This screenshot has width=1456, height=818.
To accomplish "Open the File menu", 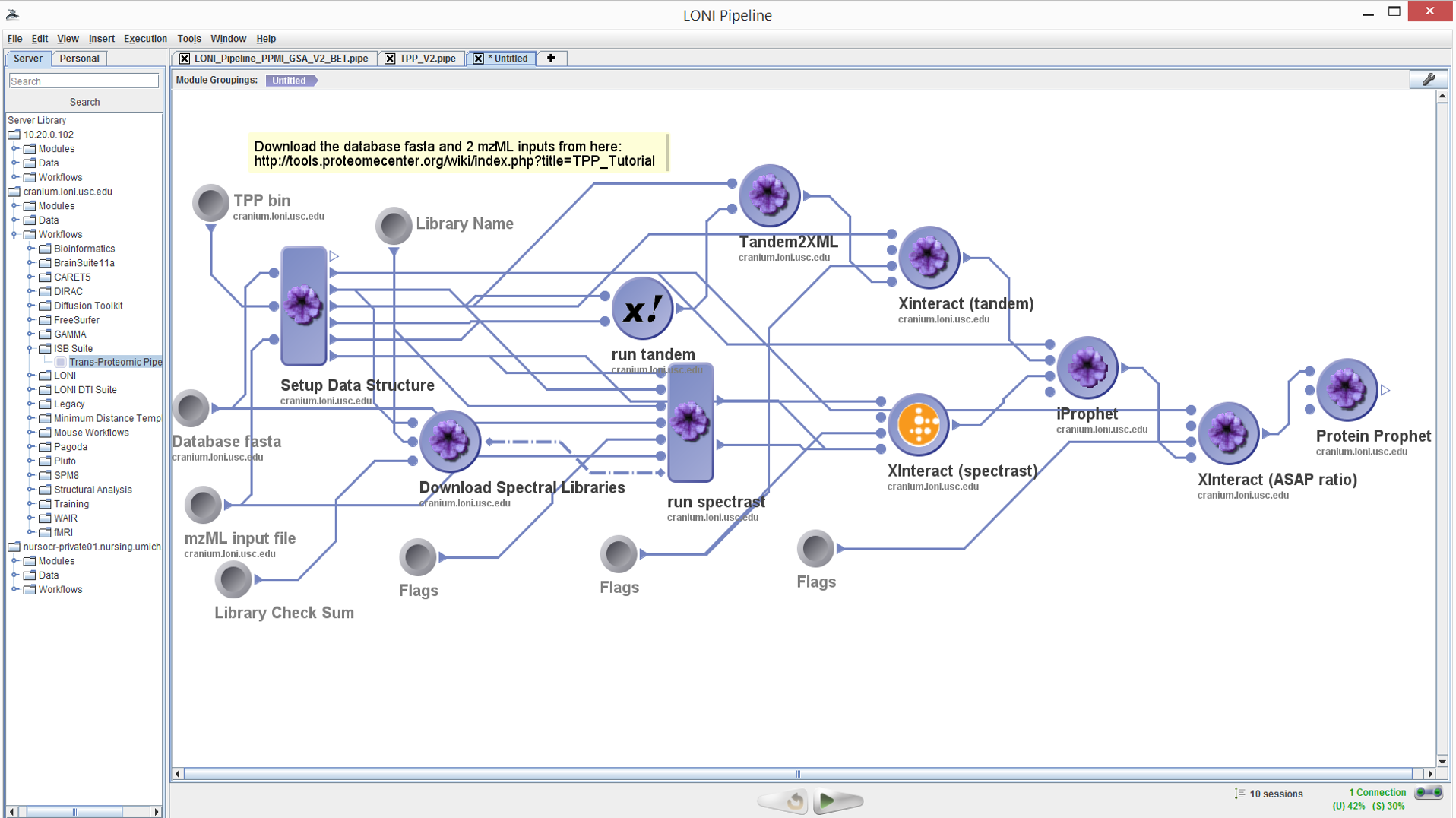I will (x=14, y=39).
